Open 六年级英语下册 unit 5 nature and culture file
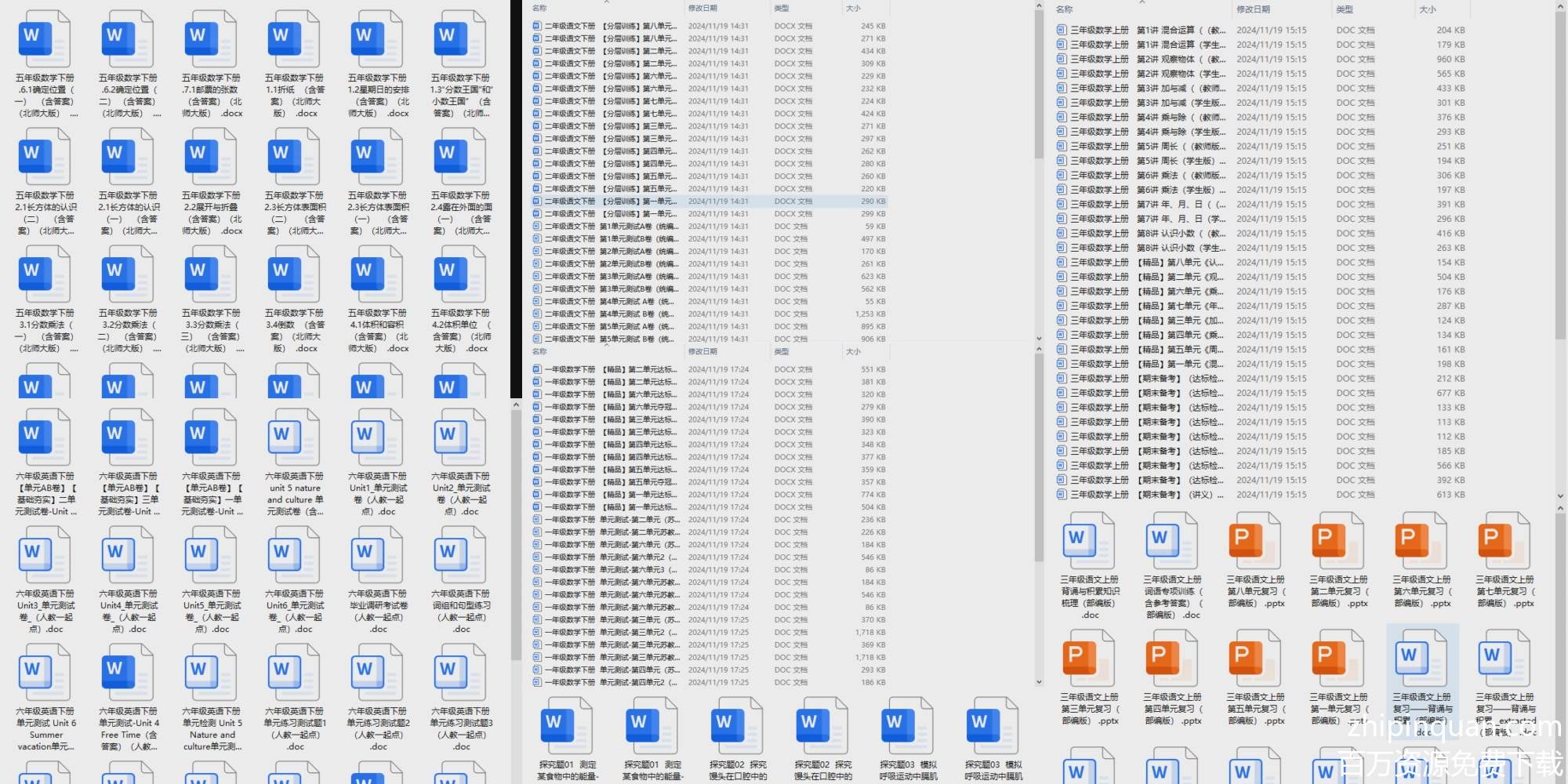The height and width of the screenshot is (784, 1568). coord(294,437)
